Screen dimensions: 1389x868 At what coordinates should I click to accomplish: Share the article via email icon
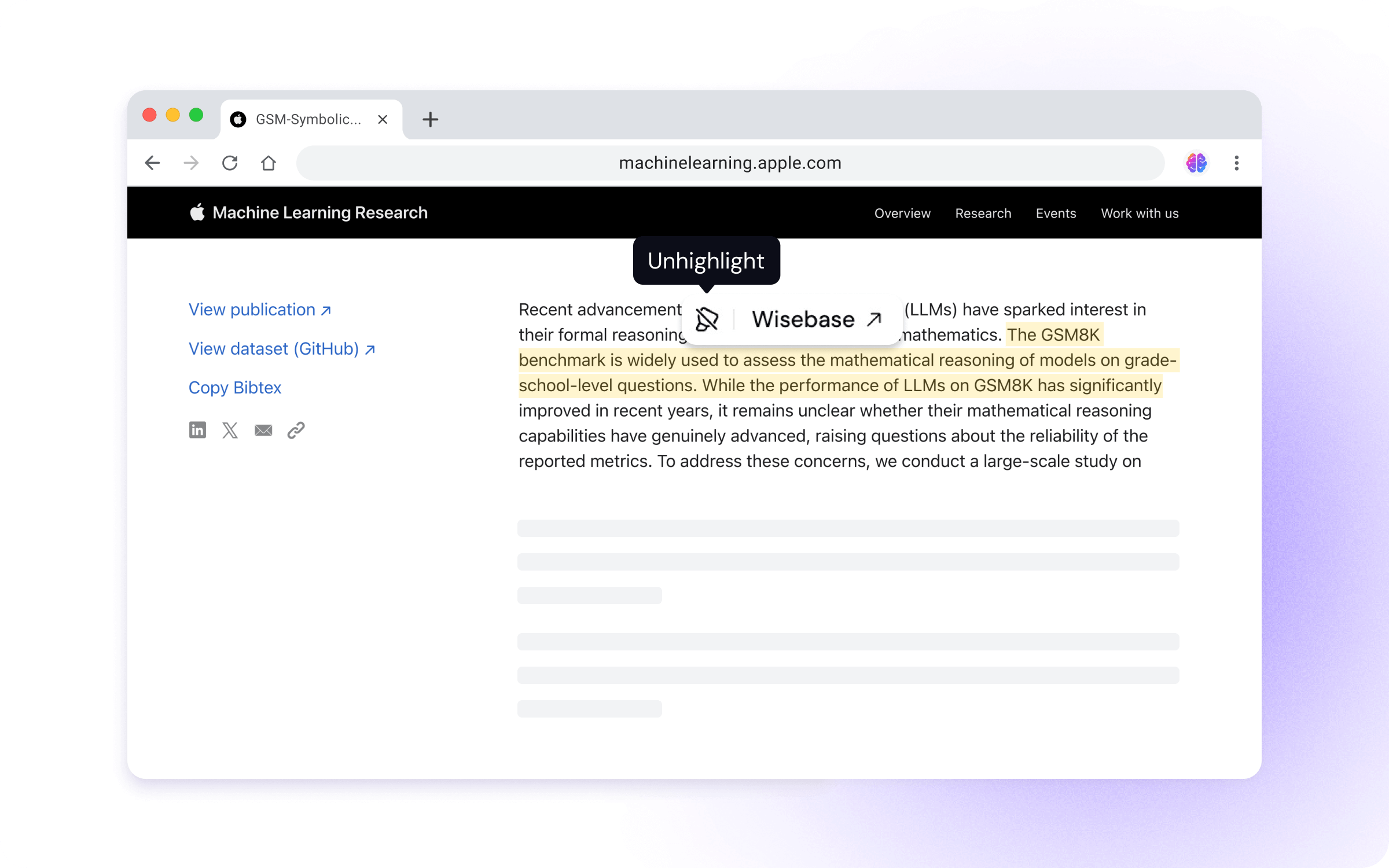click(x=263, y=430)
